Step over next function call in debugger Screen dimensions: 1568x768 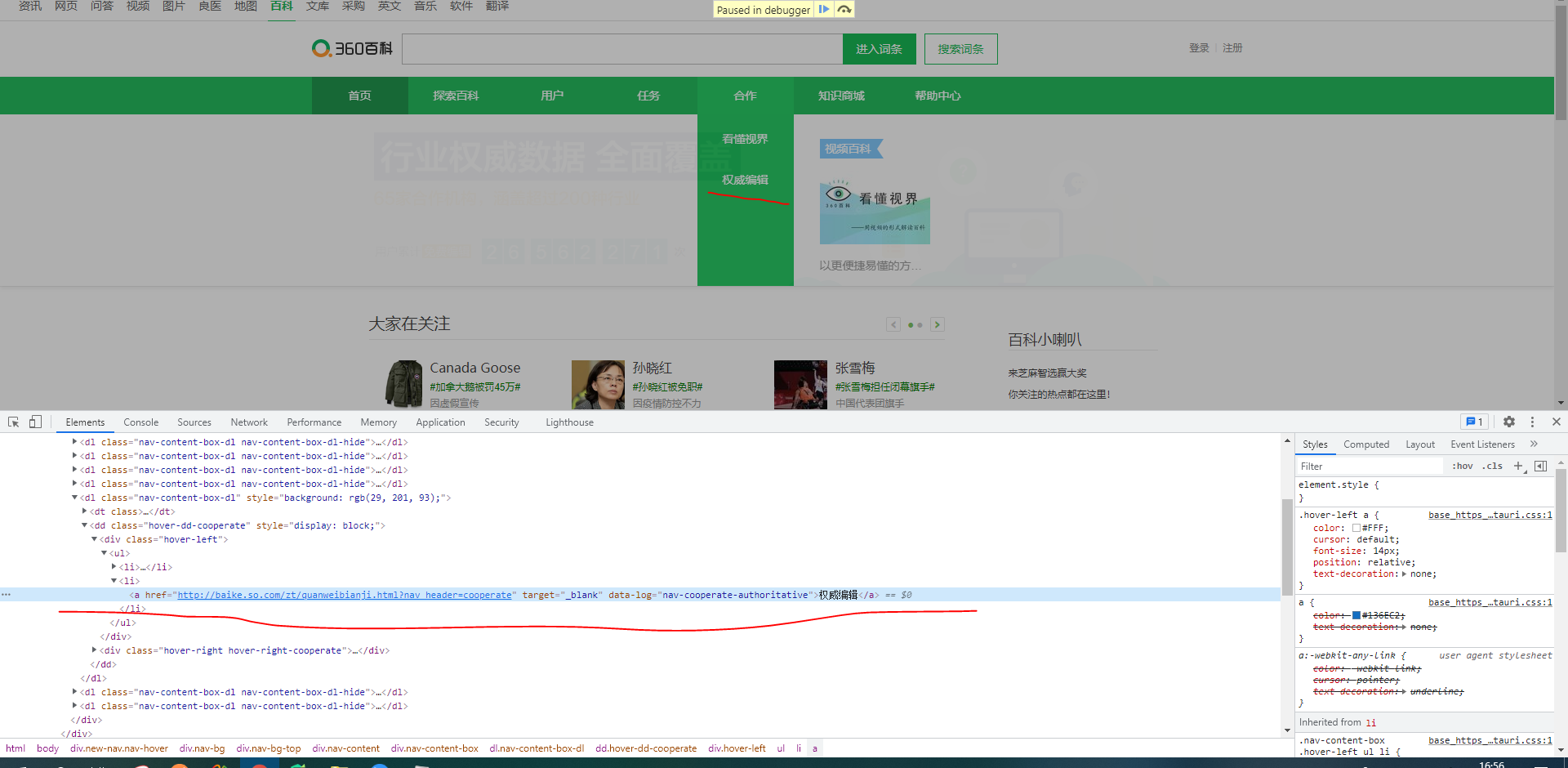(x=845, y=9)
